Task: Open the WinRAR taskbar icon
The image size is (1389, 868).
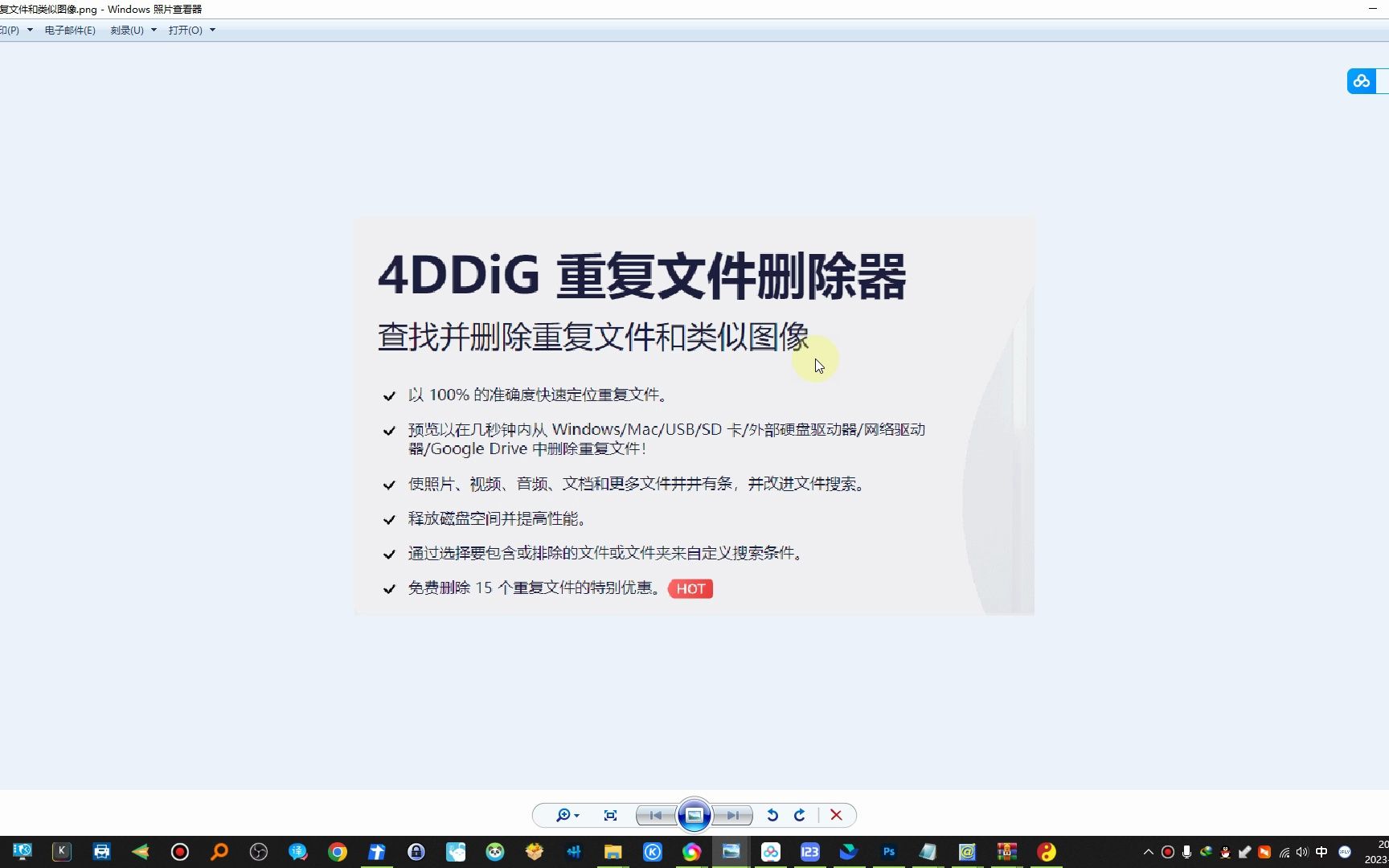Action: pos(1006,852)
